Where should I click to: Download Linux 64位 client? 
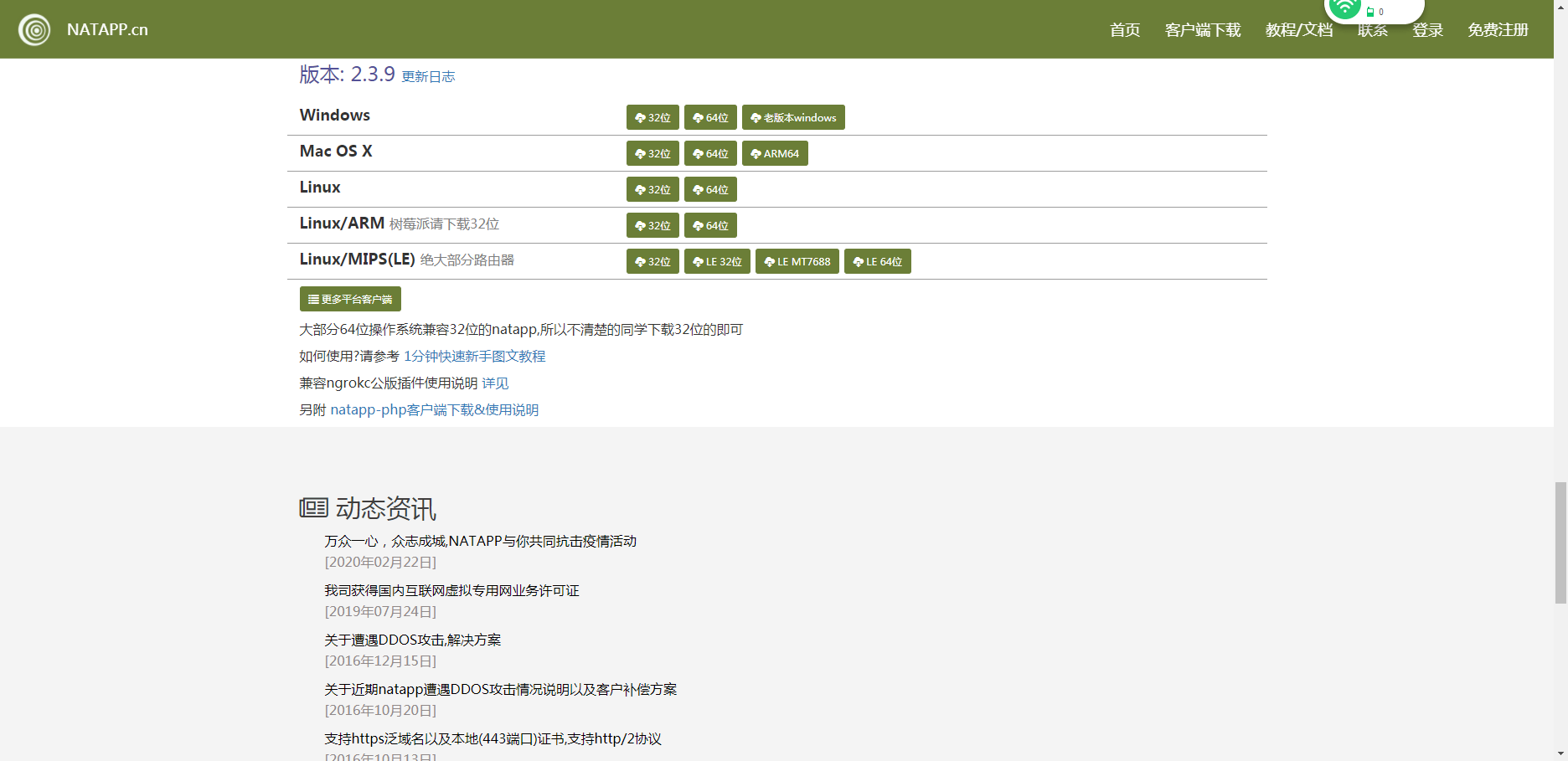[710, 189]
